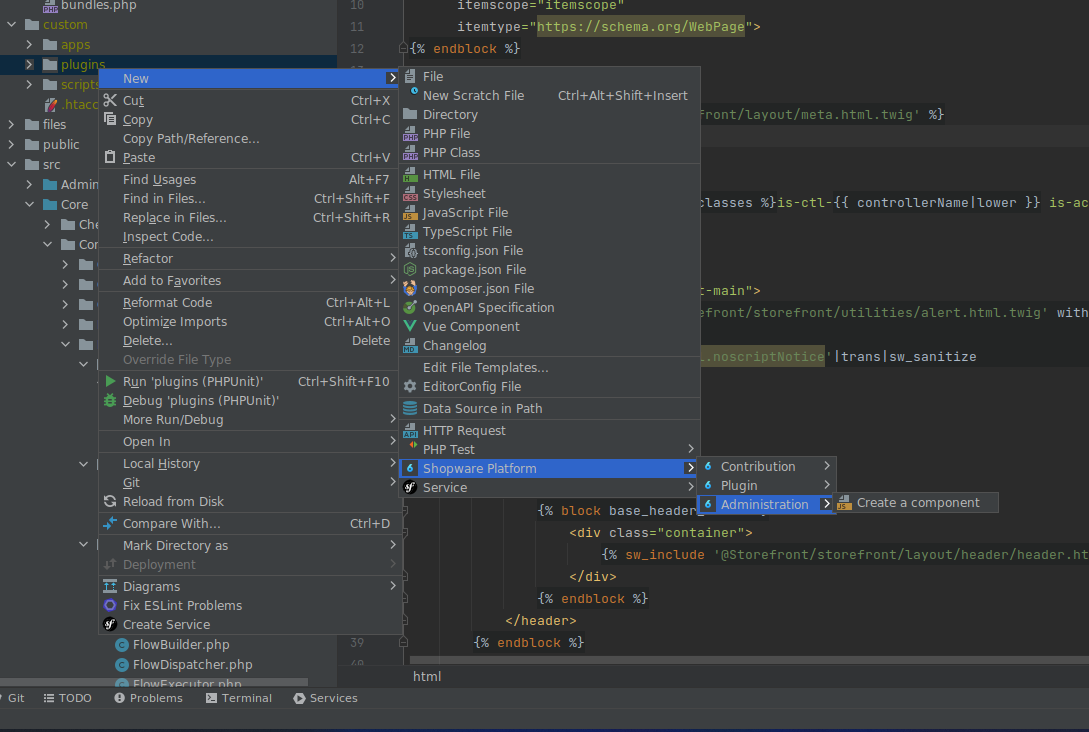Click the Run 'plugins (PHPUnit)' play icon
The height and width of the screenshot is (732, 1089).
[110, 380]
